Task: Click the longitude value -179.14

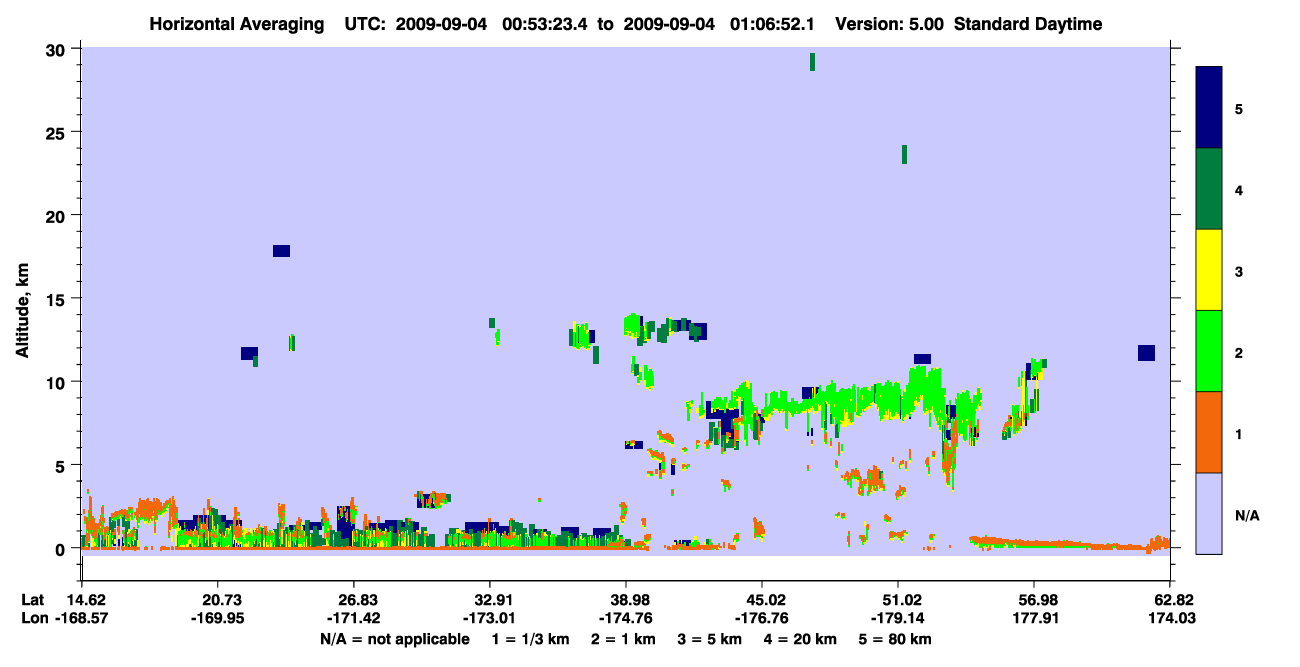Action: coord(898,618)
